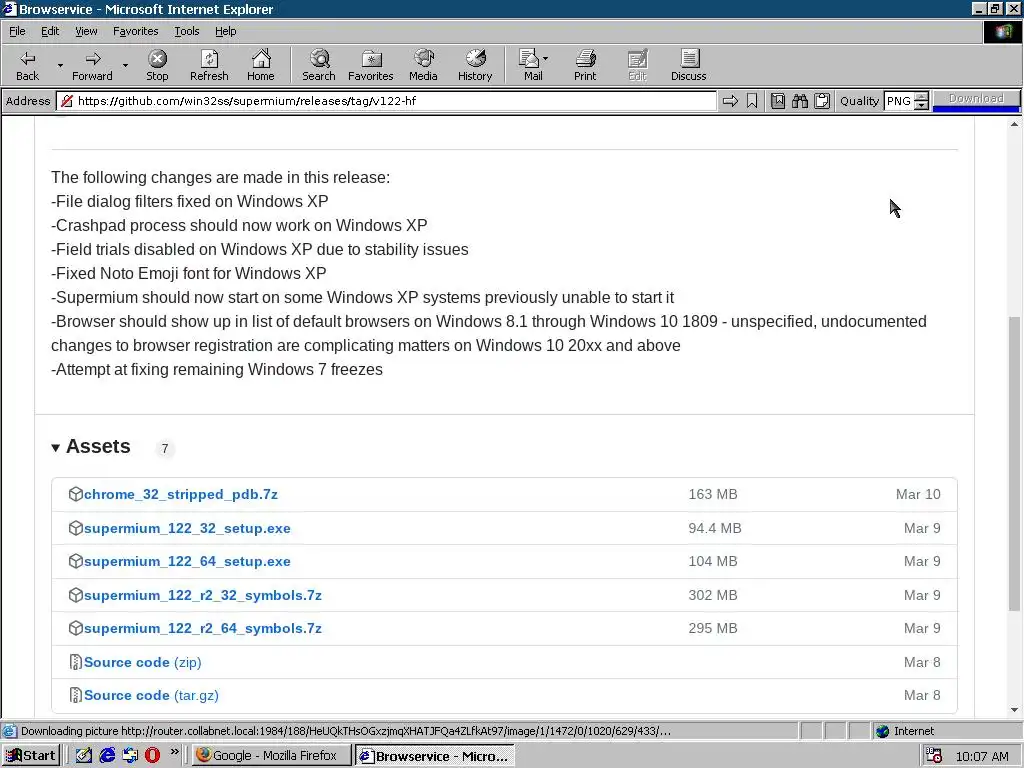The image size is (1024, 768).
Task: Collapse the Assets section triangle
Action: point(56,447)
